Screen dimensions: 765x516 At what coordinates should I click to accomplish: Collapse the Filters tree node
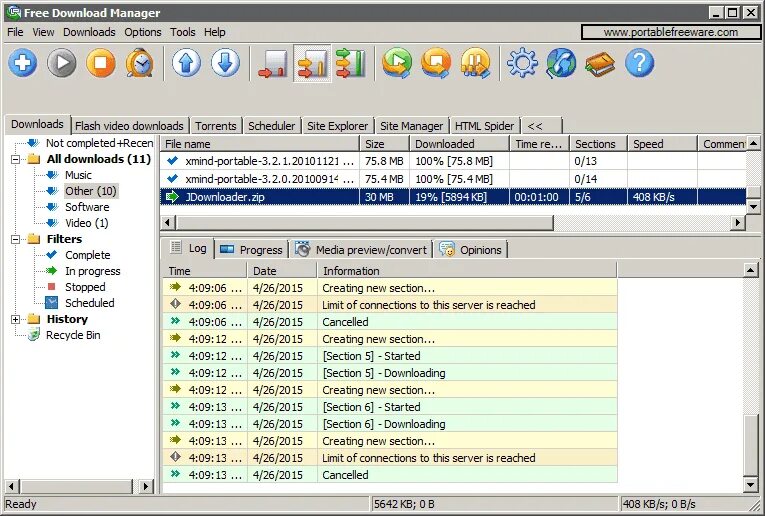pyautogui.click(x=16, y=239)
